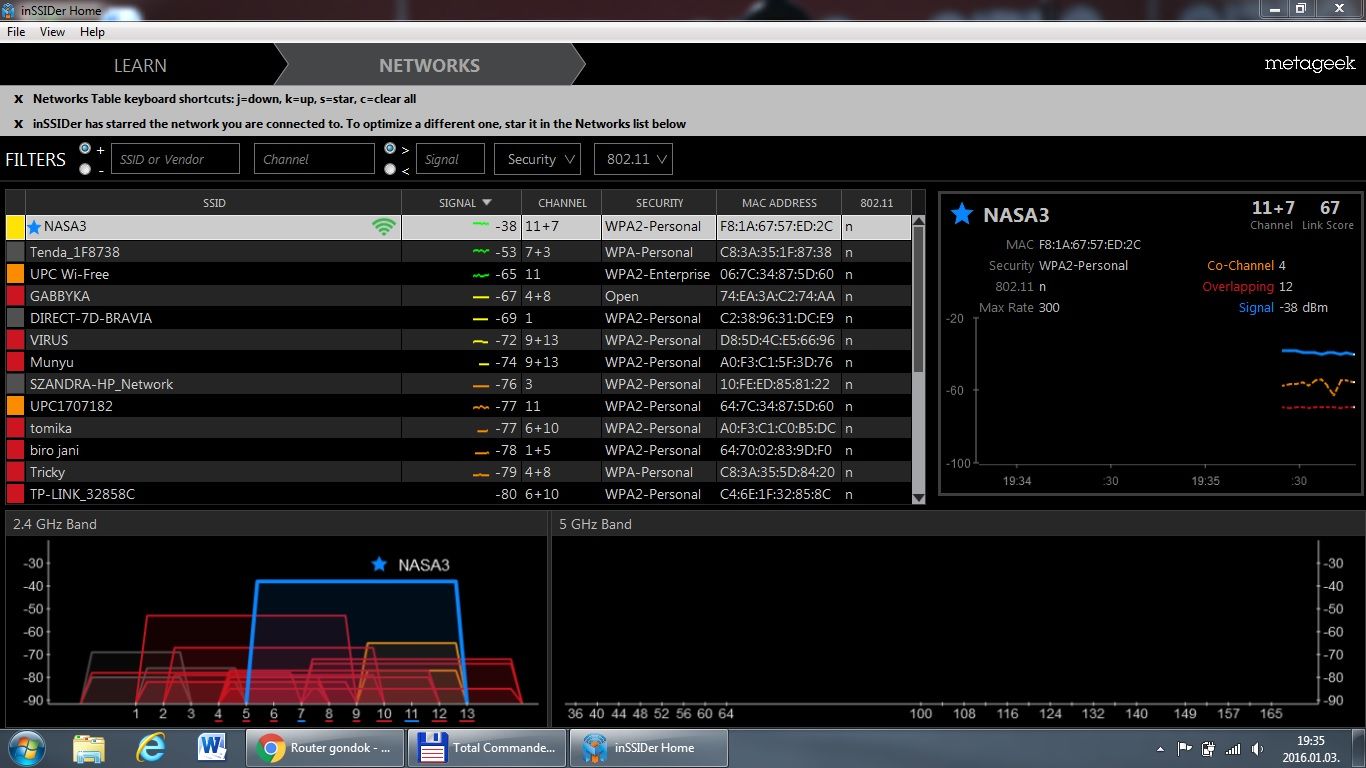Click the Signal filter input field
1366x768 pixels.
(449, 159)
